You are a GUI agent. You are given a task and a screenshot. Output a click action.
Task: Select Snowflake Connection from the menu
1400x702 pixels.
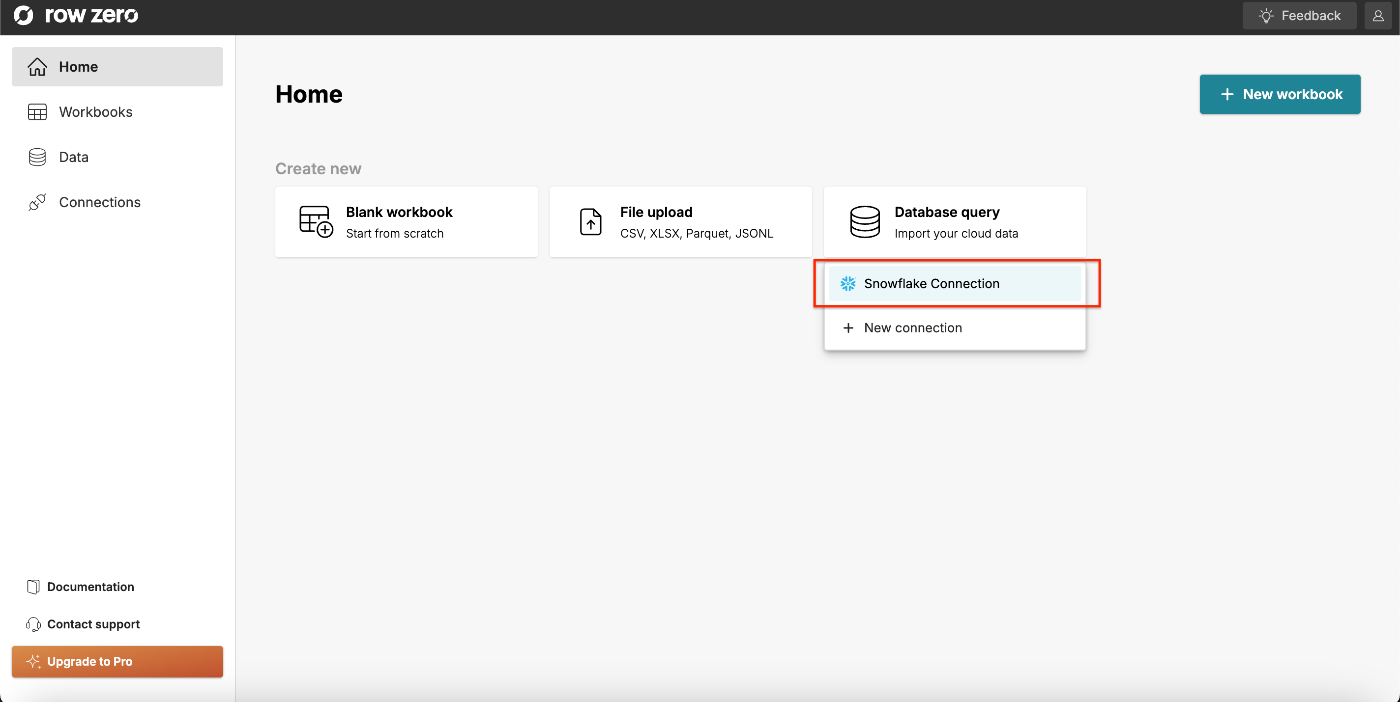click(x=931, y=284)
